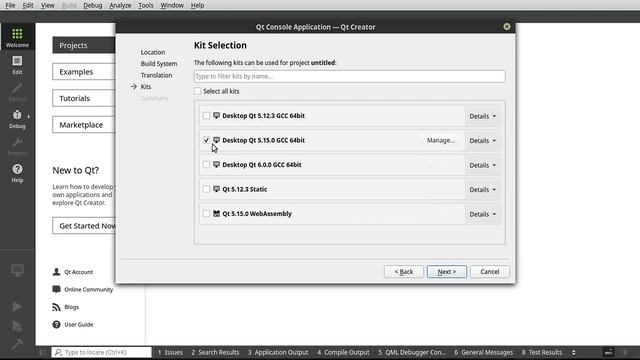
Task: Click monitor icon of Desktop Qt 5.12.3 kit
Action: (x=216, y=116)
